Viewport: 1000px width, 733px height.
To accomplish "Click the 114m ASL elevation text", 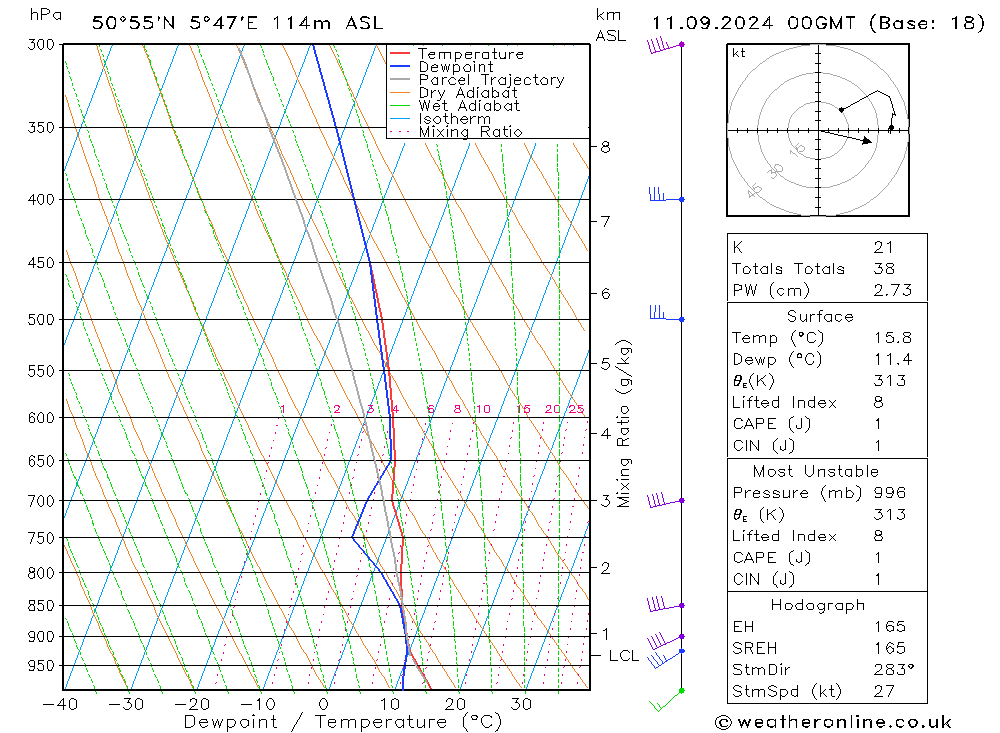I will coord(327,23).
